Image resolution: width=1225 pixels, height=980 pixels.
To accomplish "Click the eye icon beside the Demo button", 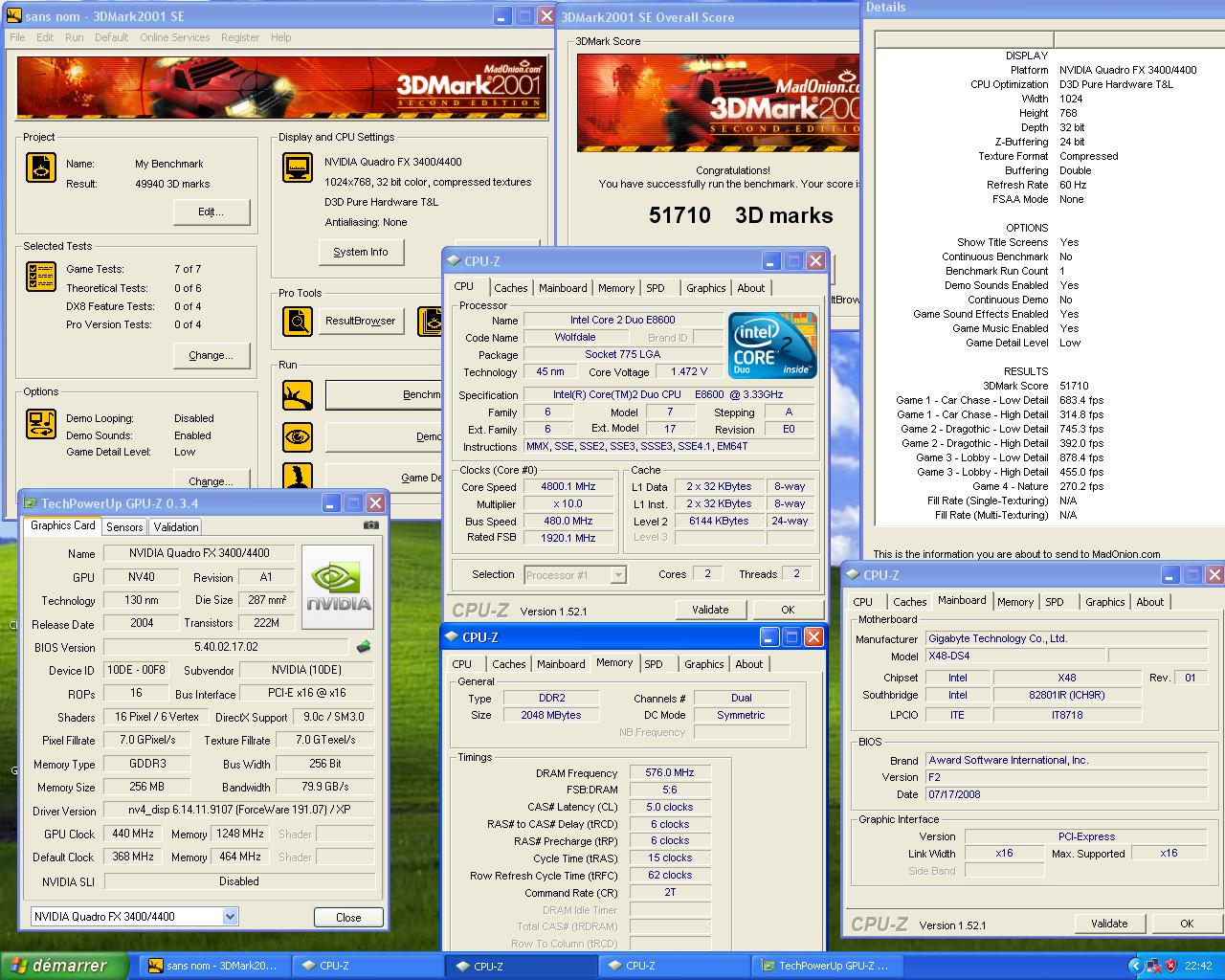I will tap(298, 436).
